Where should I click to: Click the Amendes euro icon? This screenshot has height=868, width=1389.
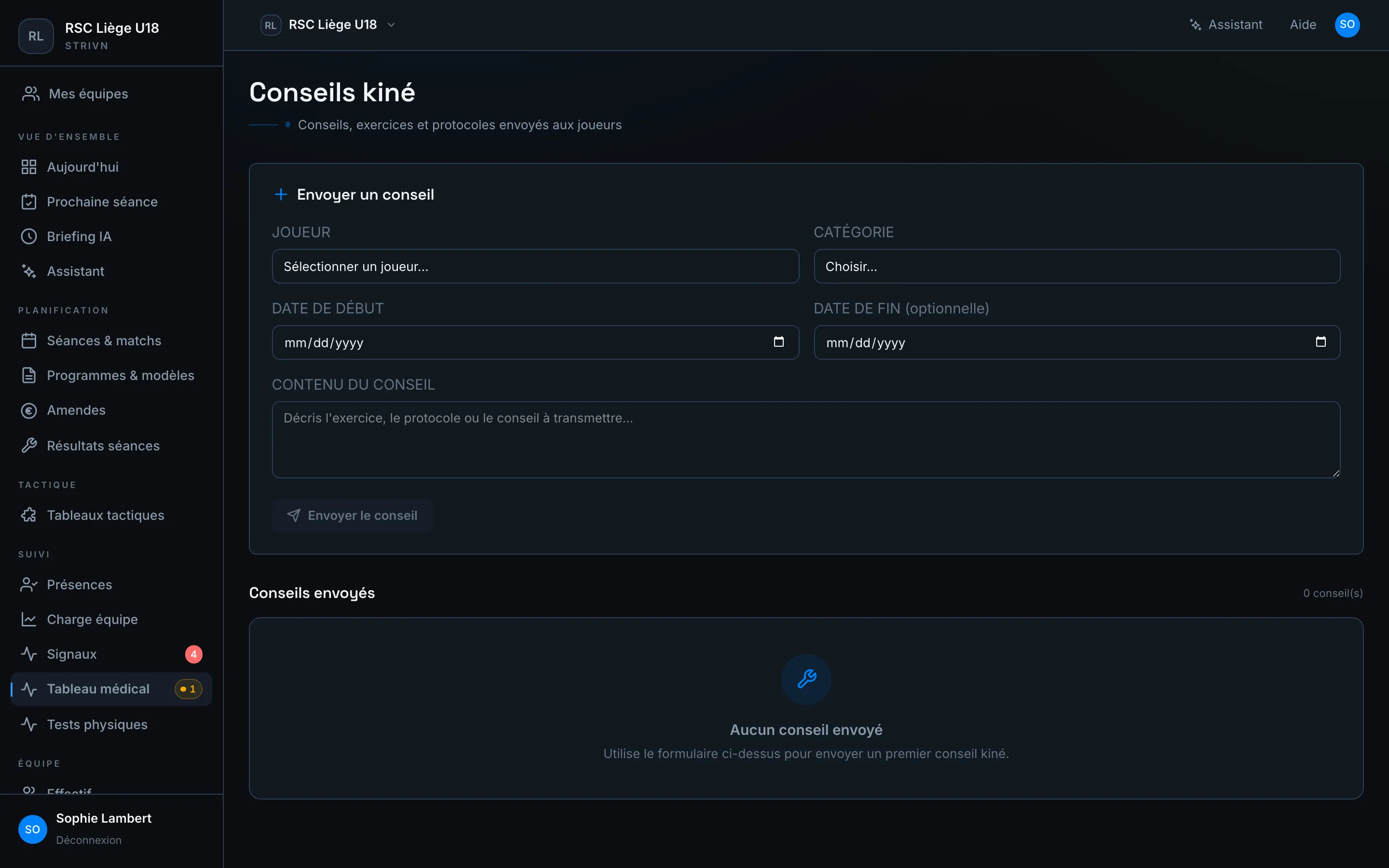(x=29, y=410)
